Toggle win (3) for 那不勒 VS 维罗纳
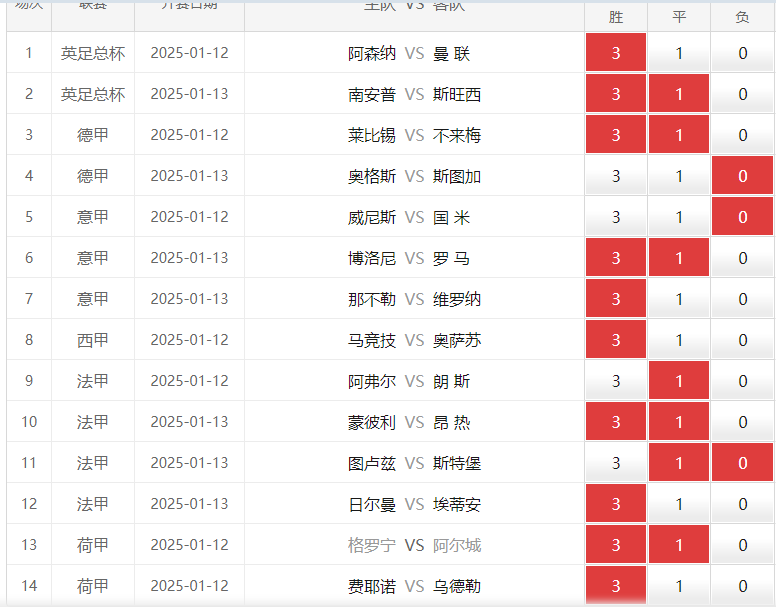Image resolution: width=776 pixels, height=610 pixels. click(x=616, y=299)
